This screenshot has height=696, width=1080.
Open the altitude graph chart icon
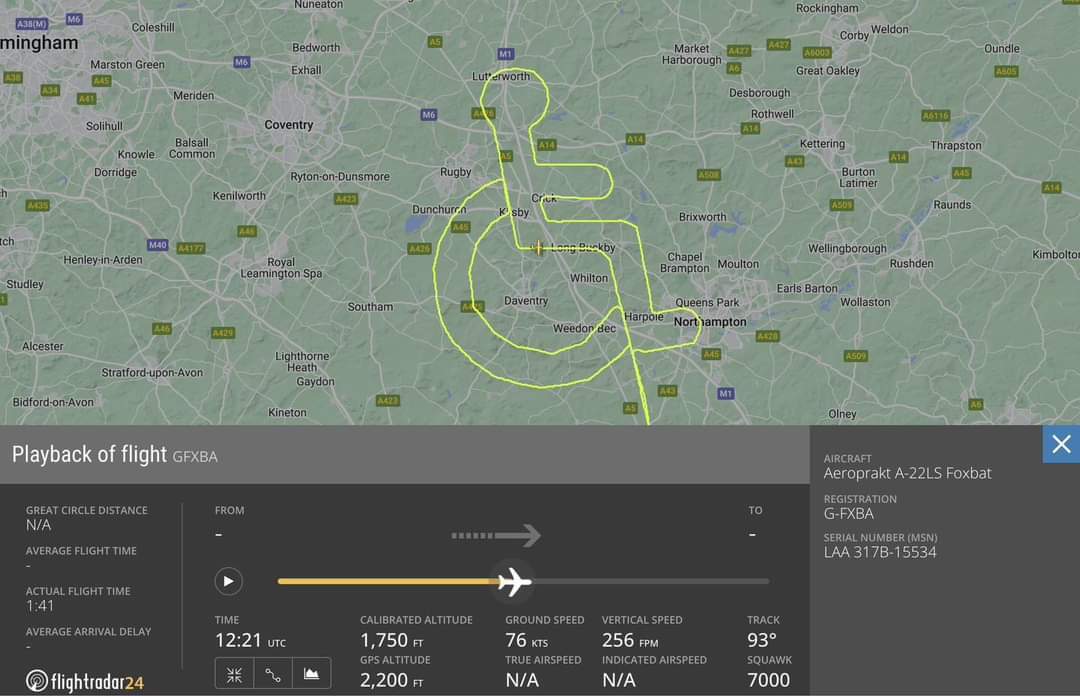pos(311,674)
